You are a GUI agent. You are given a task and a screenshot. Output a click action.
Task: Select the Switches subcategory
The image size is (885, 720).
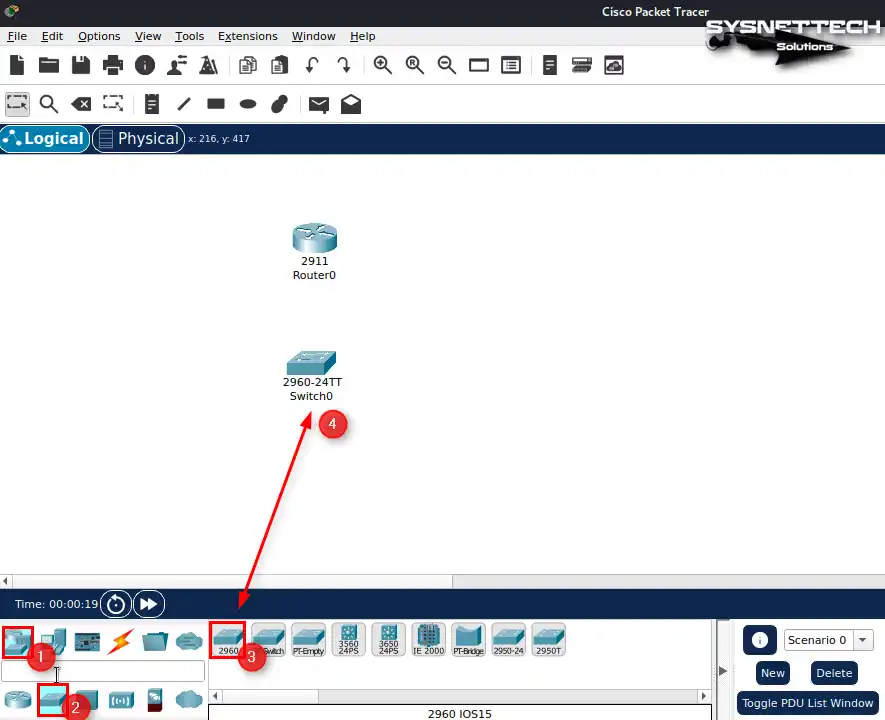[53, 700]
